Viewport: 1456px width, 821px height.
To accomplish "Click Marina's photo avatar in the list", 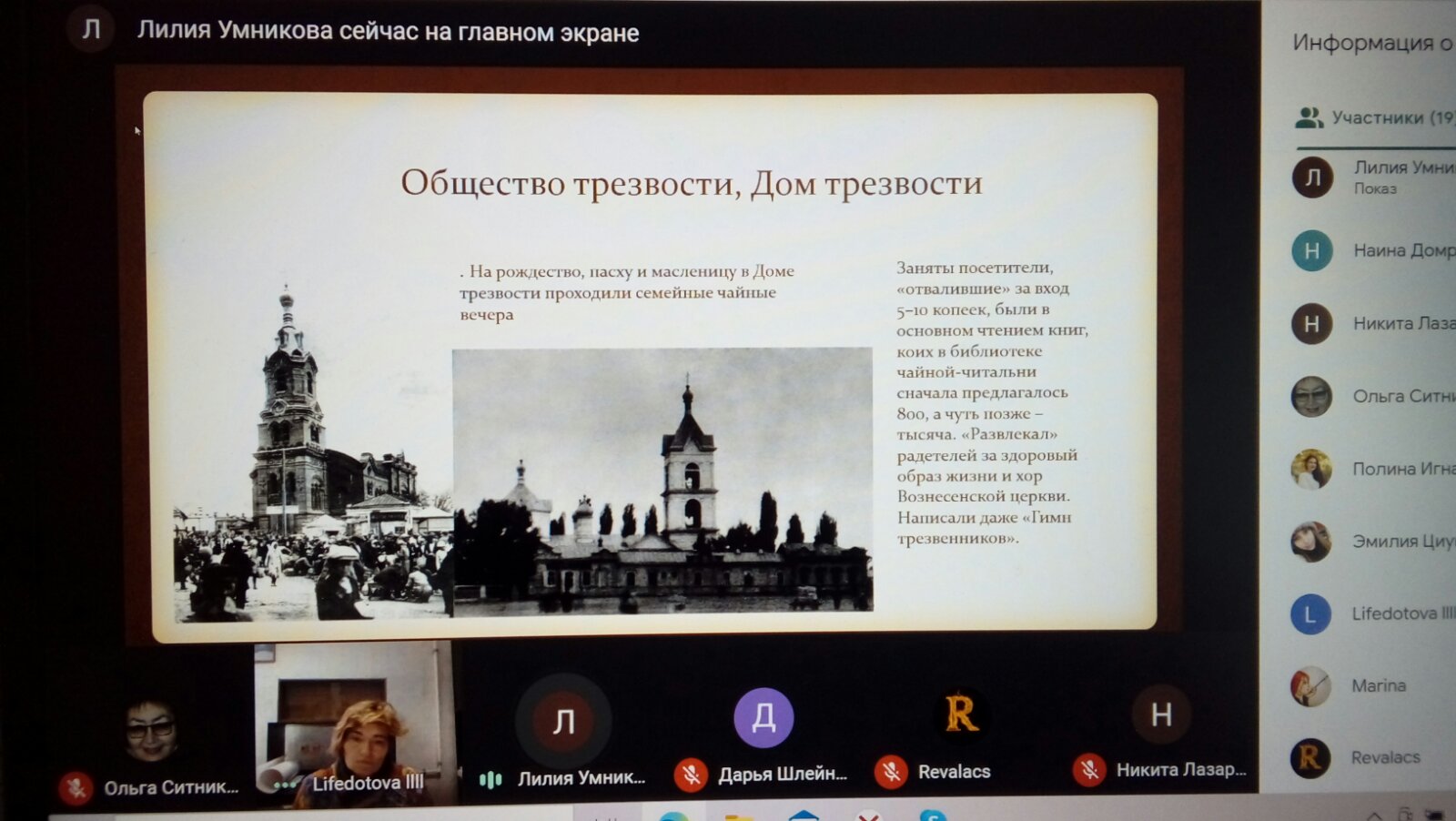I will (x=1310, y=686).
